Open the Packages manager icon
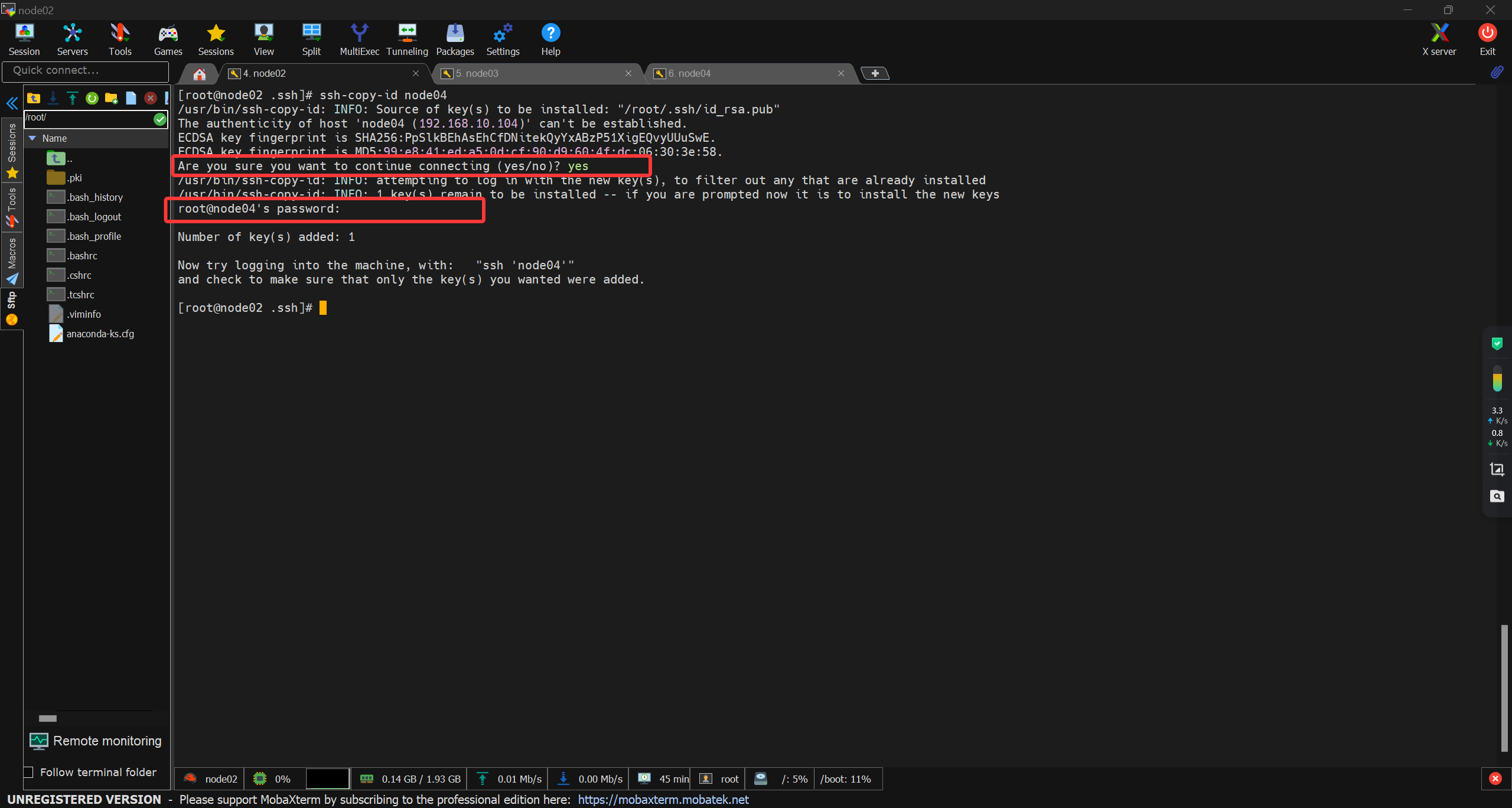 [455, 39]
